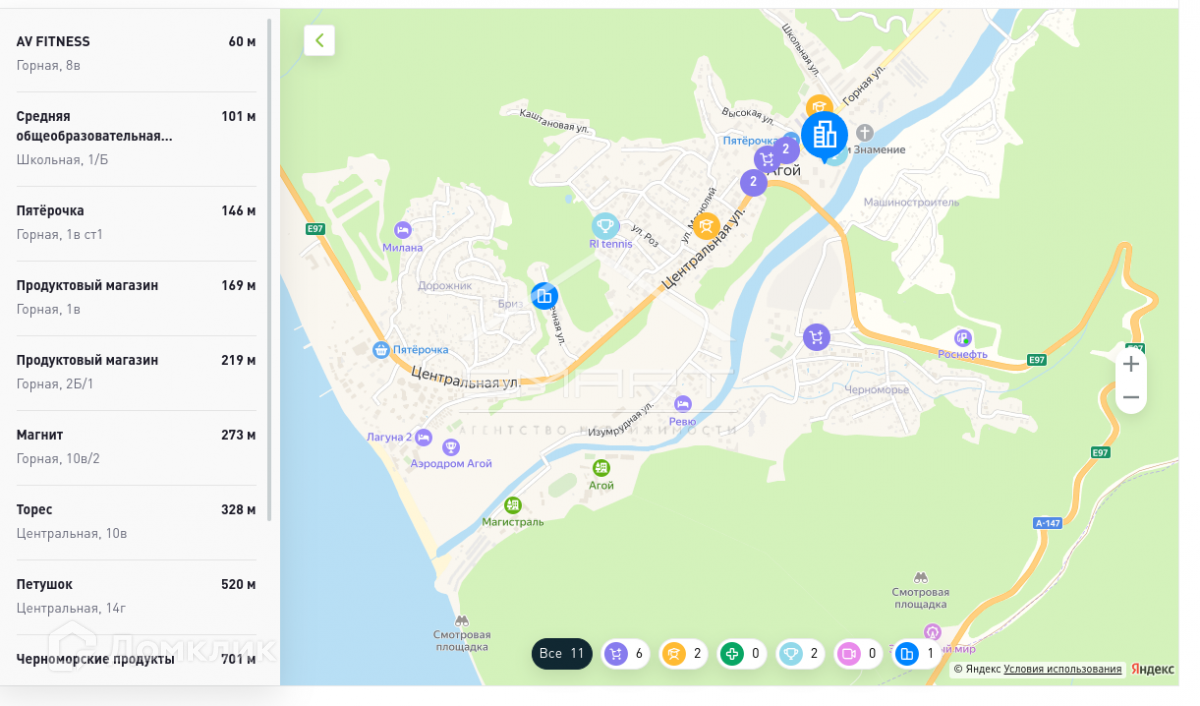
Task: Open Условия использования link
Action: [1062, 669]
